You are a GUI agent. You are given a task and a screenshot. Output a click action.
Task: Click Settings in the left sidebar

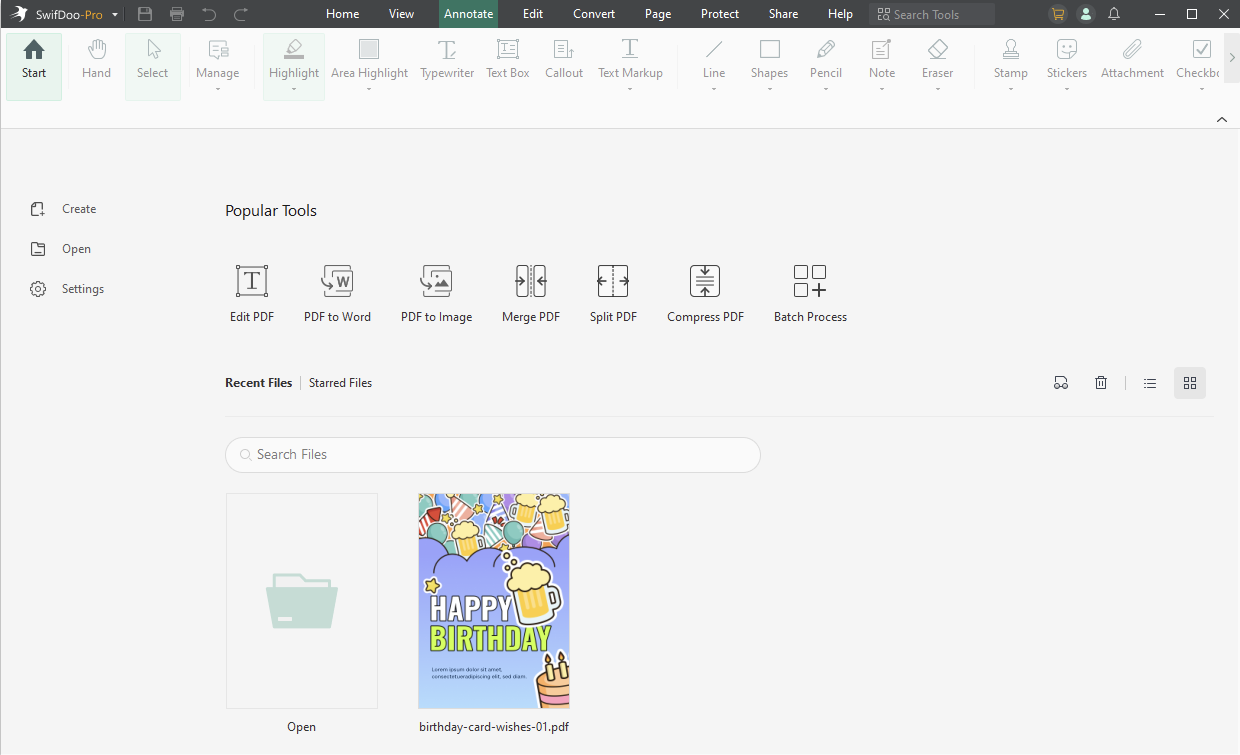coord(68,289)
